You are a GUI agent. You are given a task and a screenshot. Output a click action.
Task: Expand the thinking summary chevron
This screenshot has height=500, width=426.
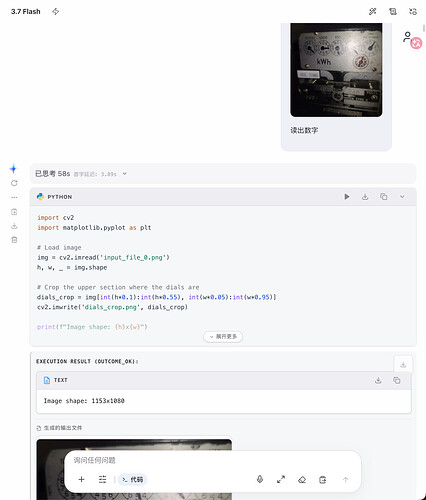[124, 174]
